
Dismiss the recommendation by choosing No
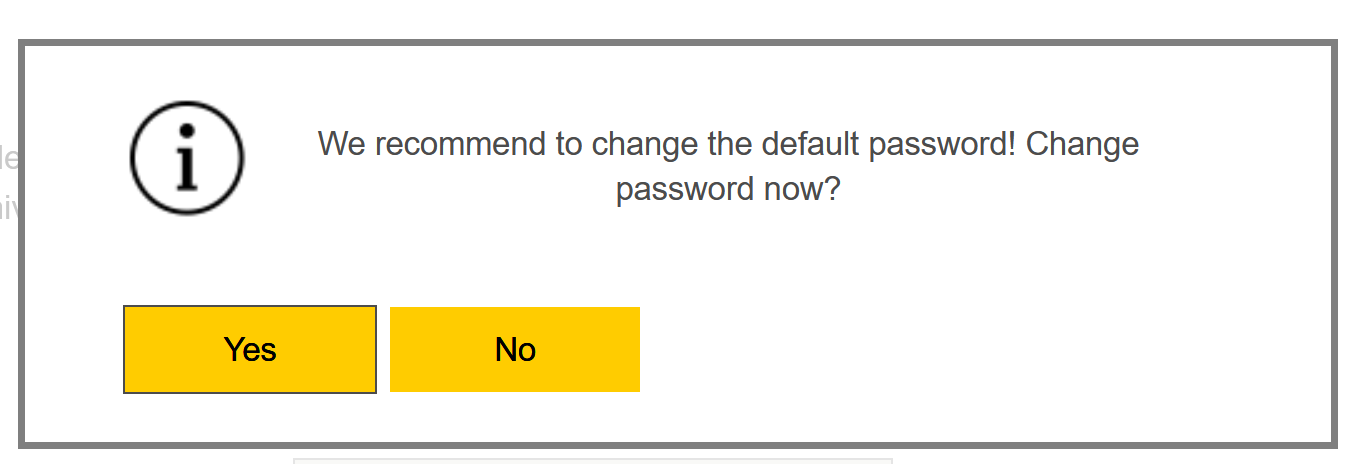pos(515,349)
